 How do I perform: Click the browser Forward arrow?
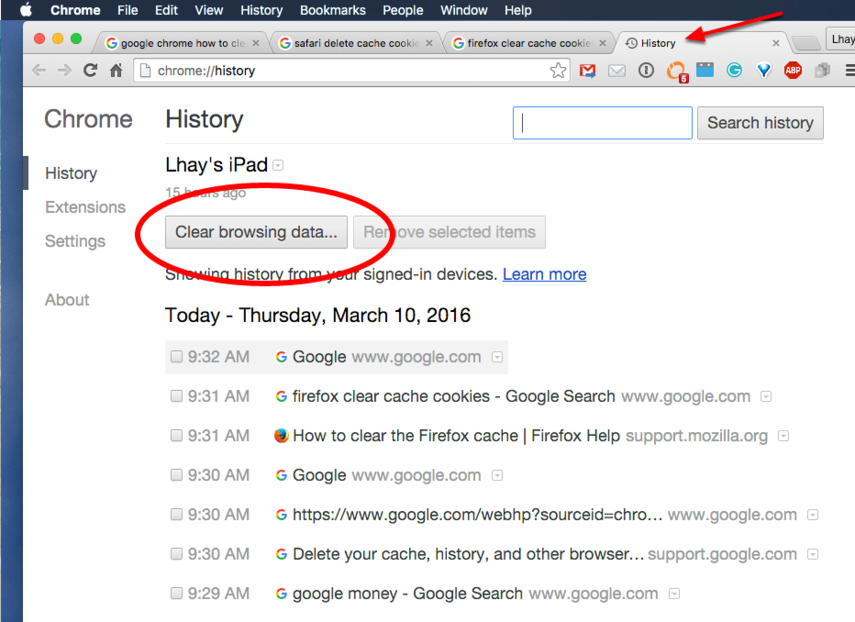[x=64, y=70]
